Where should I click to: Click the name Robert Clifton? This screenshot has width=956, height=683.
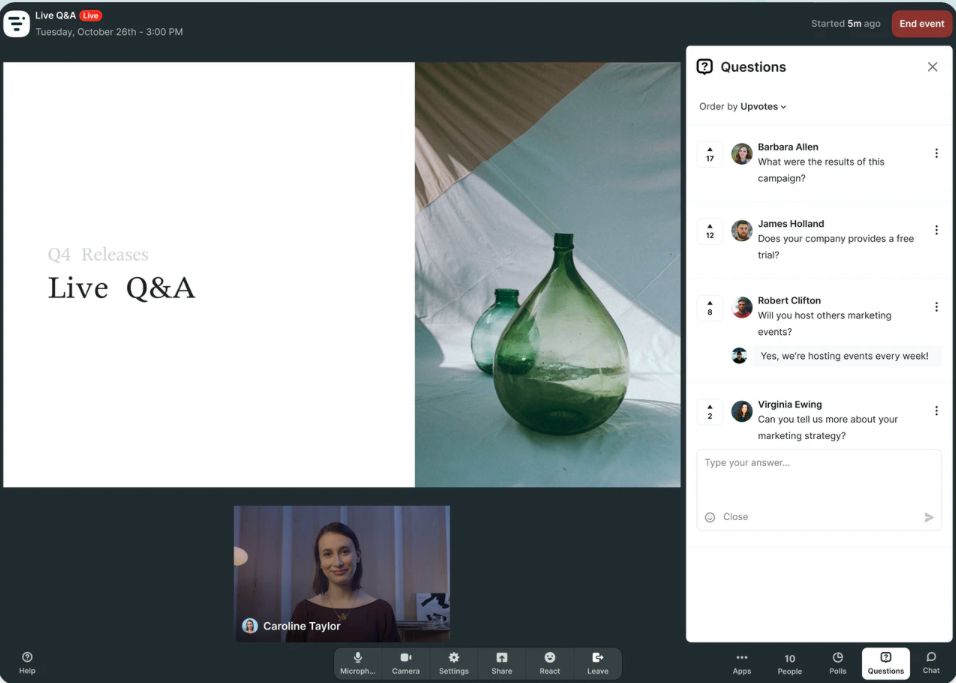(789, 301)
